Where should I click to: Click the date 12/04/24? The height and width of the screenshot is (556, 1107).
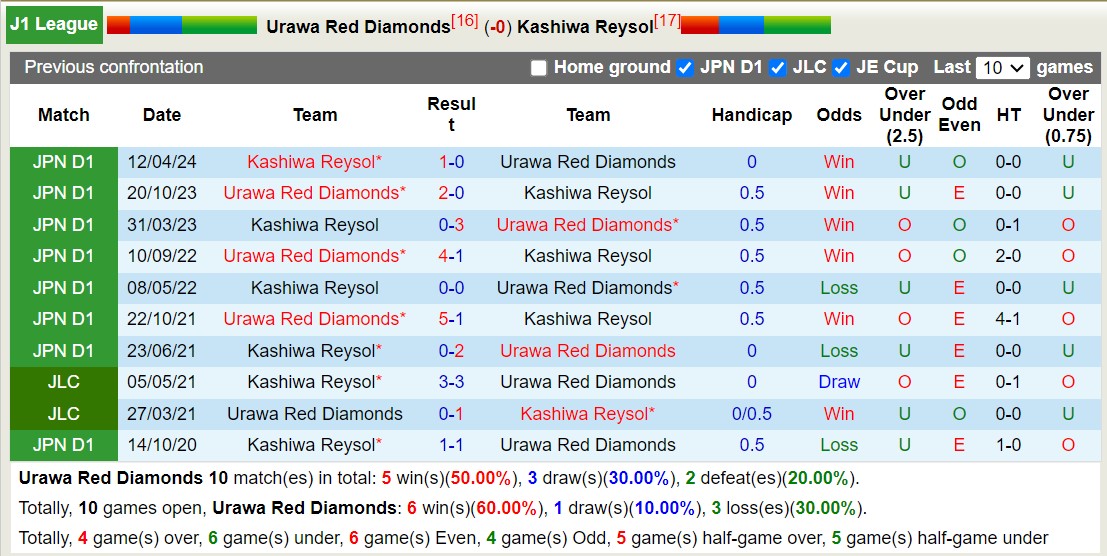pyautogui.click(x=162, y=162)
